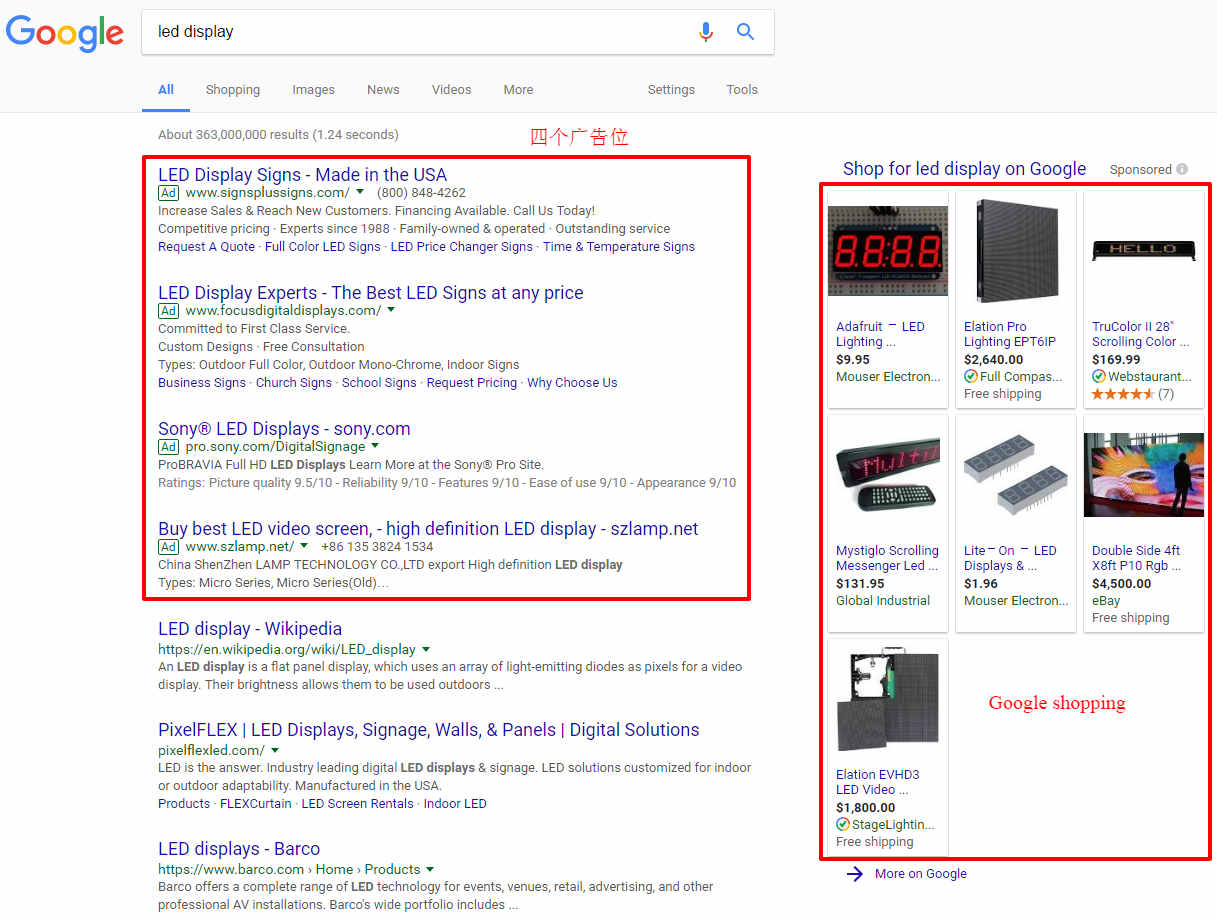This screenshot has width=1217, height=921.
Task: Click the blue search magnifier icon
Action: tap(745, 32)
